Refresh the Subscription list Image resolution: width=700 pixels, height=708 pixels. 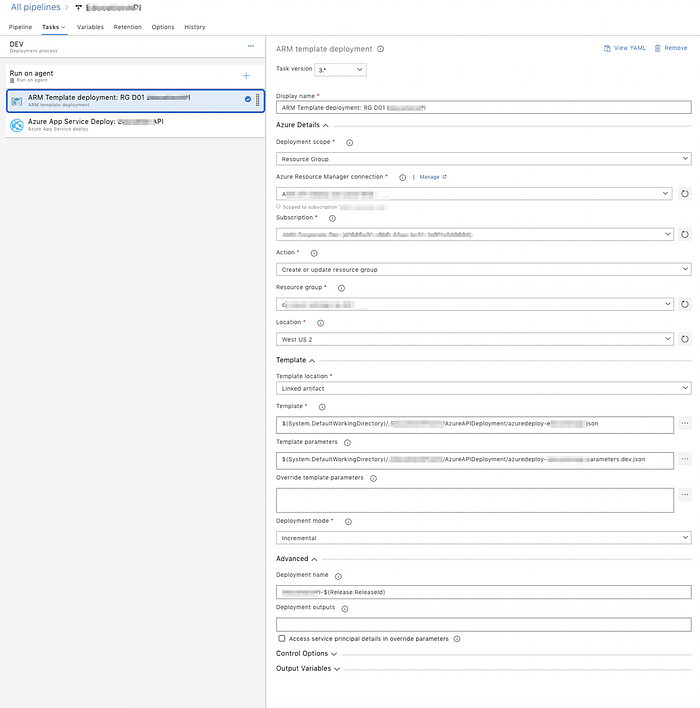coord(685,234)
